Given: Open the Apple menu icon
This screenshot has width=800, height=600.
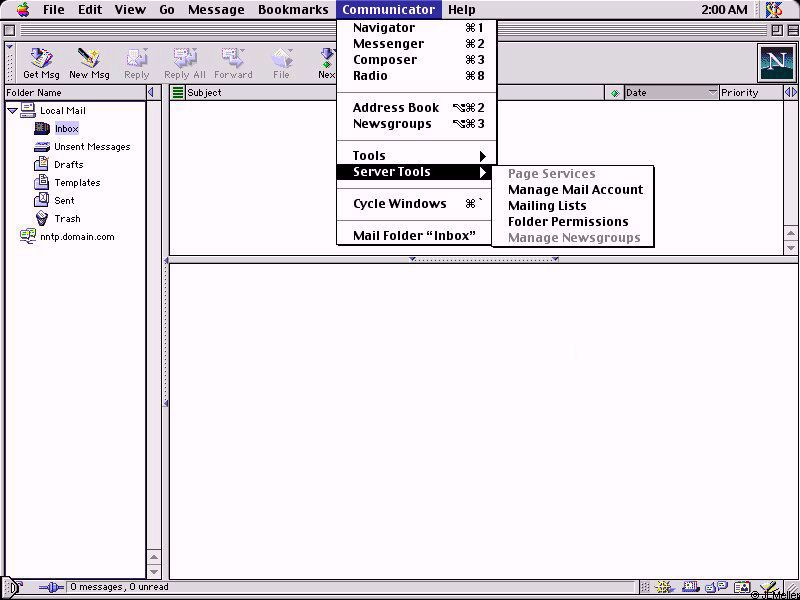Looking at the screenshot, I should [22, 10].
